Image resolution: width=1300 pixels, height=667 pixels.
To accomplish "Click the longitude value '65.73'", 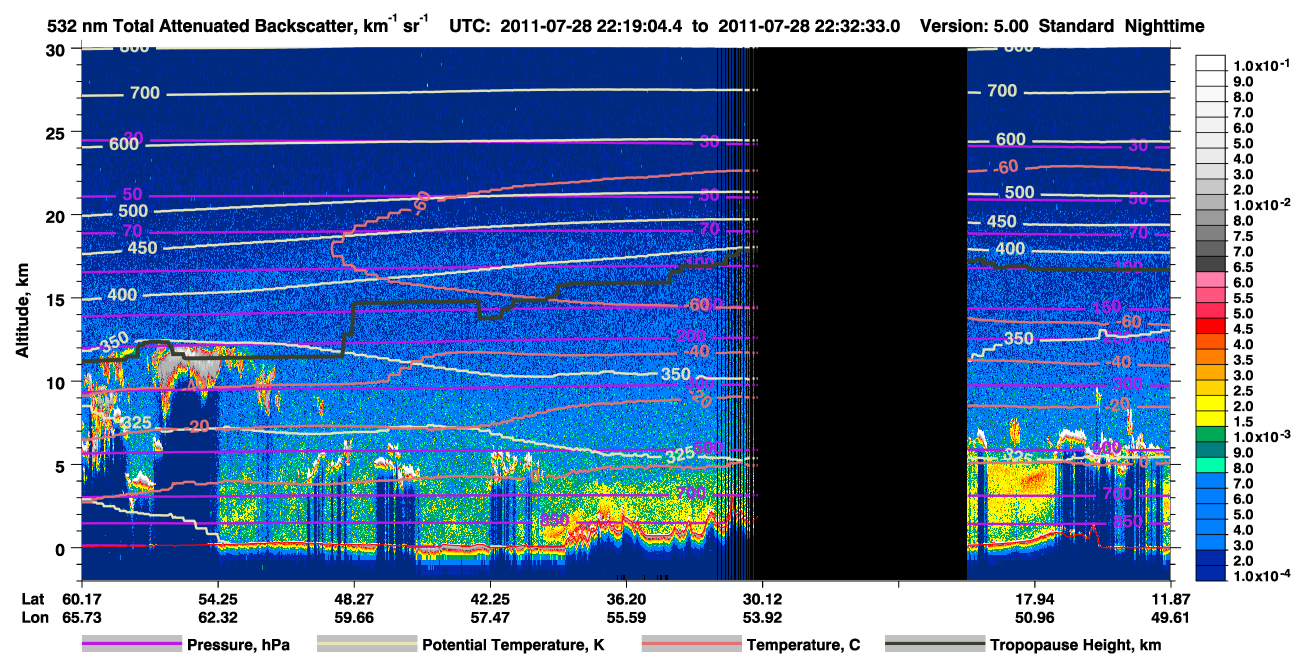I will pyautogui.click(x=81, y=617).
